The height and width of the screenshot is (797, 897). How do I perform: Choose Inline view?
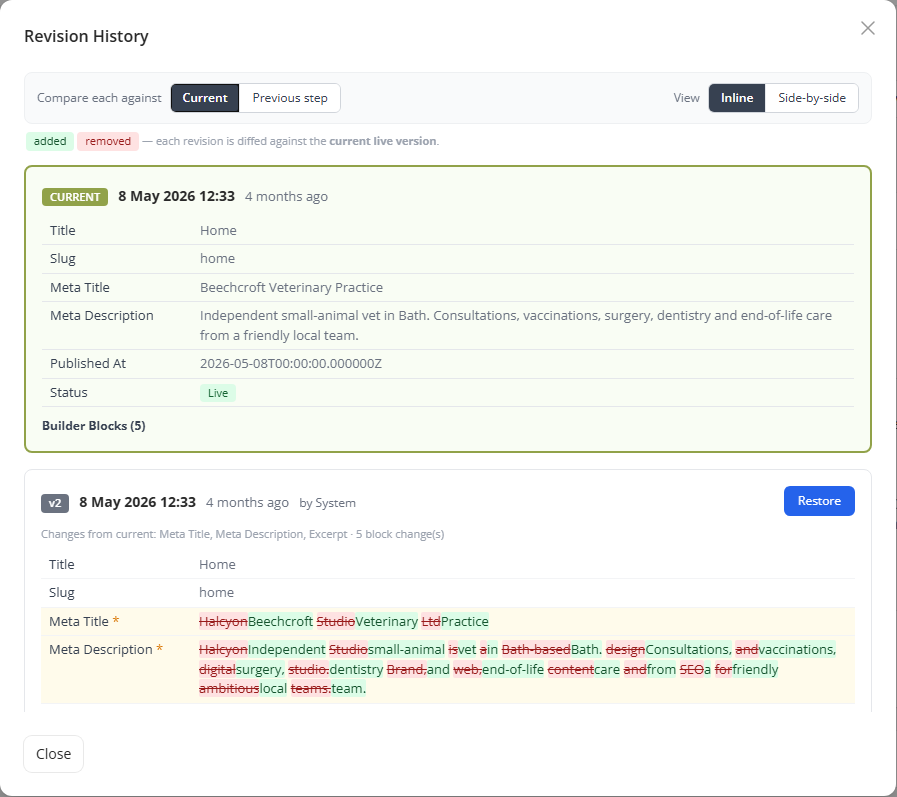[x=736, y=98]
